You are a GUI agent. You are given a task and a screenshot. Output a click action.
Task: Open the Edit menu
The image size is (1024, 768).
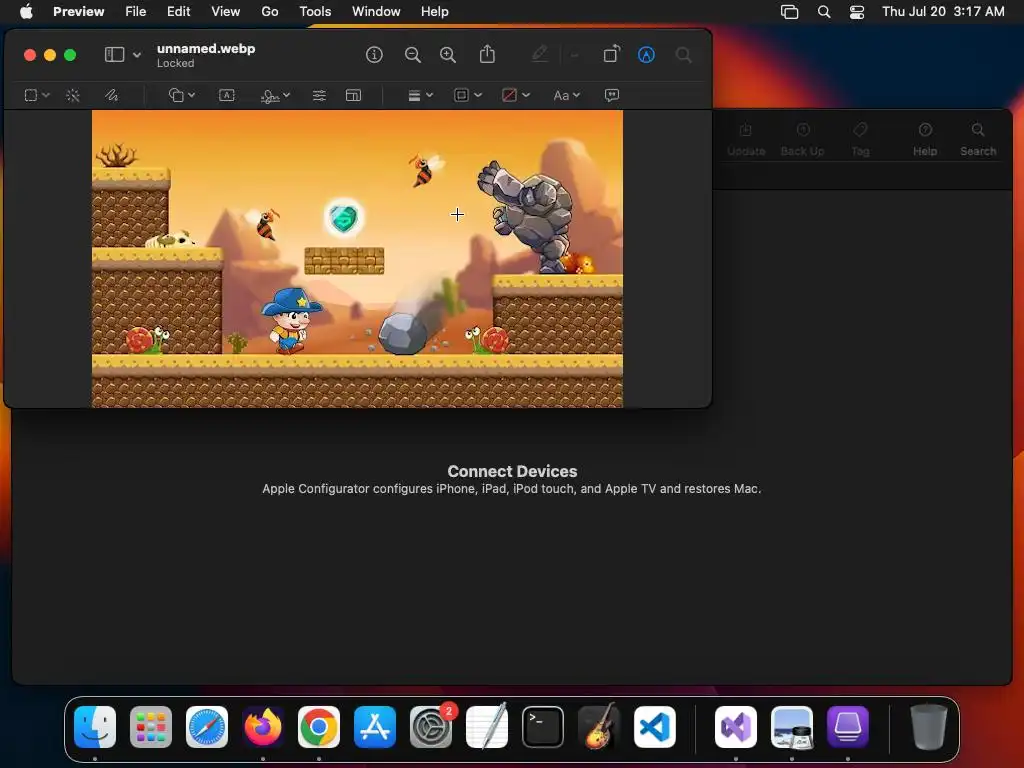point(178,12)
